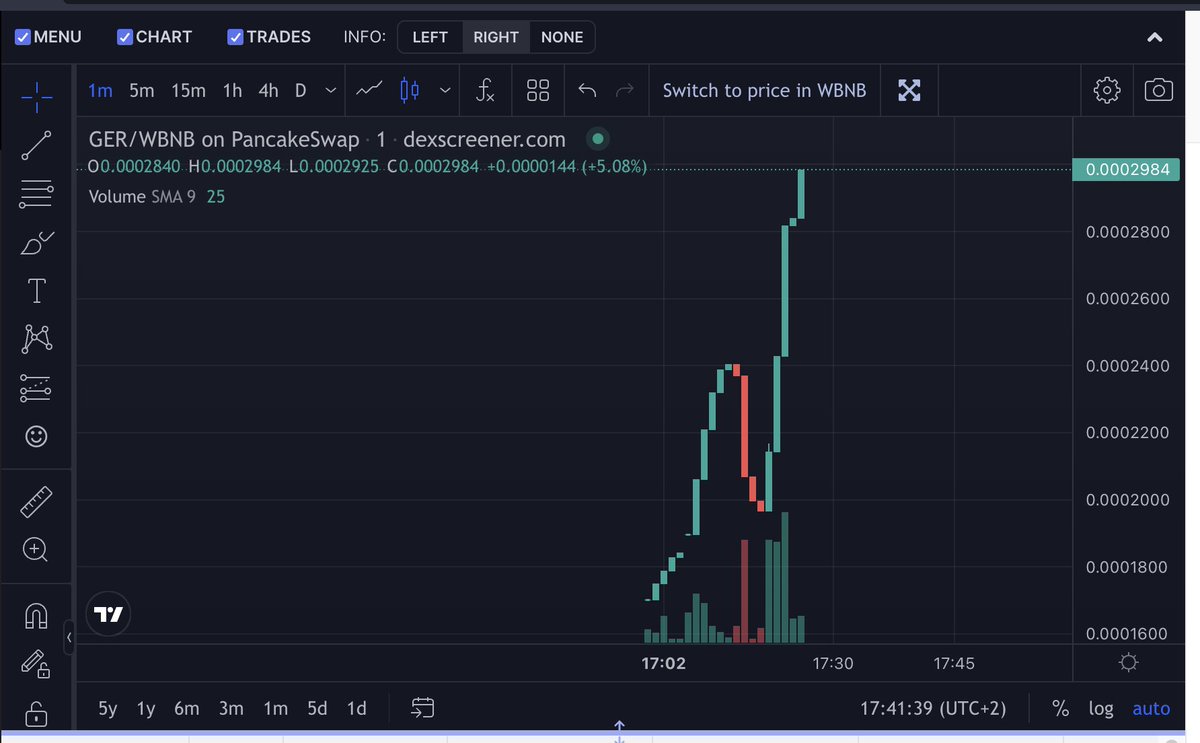
Task: Toggle the magnet mode icon
Action: tap(36, 616)
